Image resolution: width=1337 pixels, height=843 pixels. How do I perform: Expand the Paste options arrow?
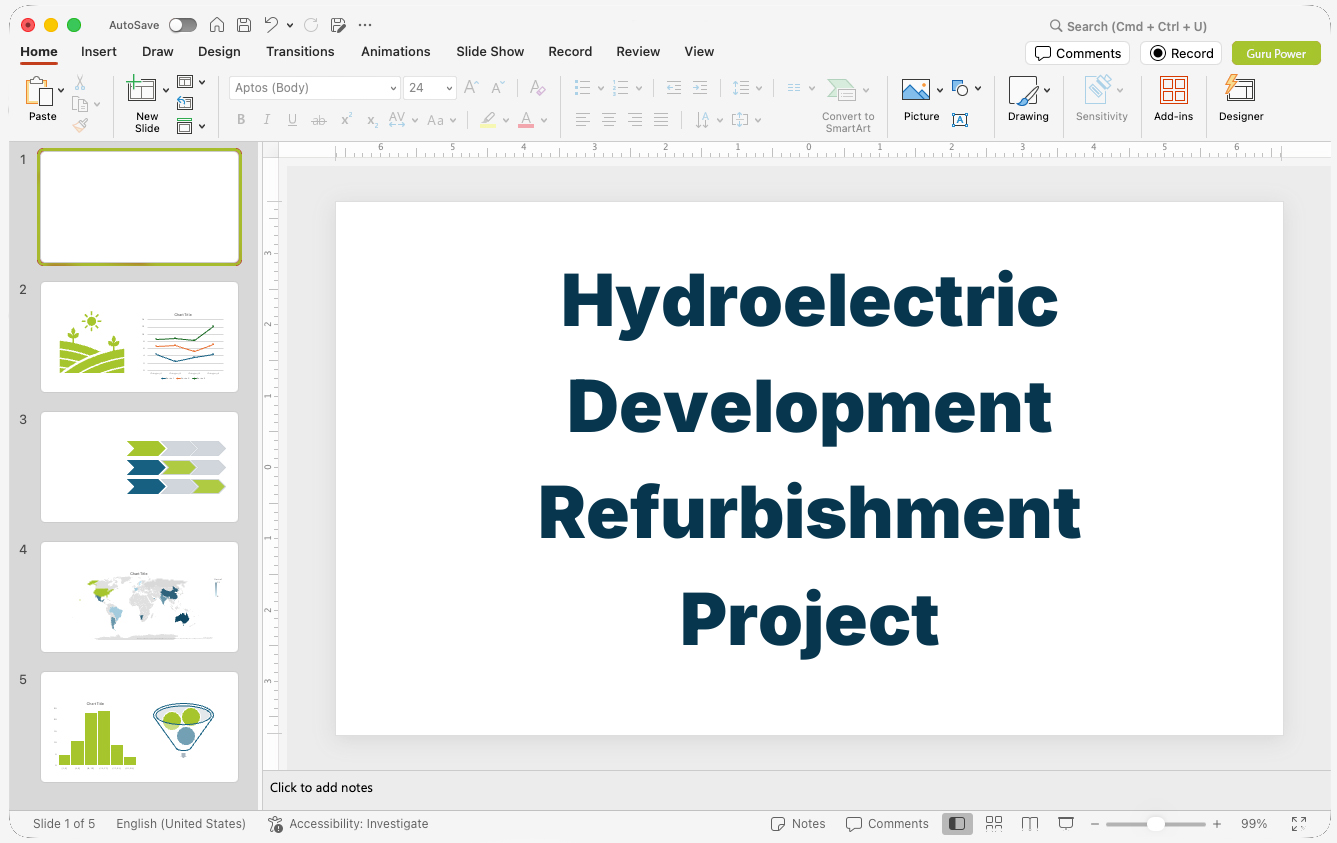click(62, 91)
